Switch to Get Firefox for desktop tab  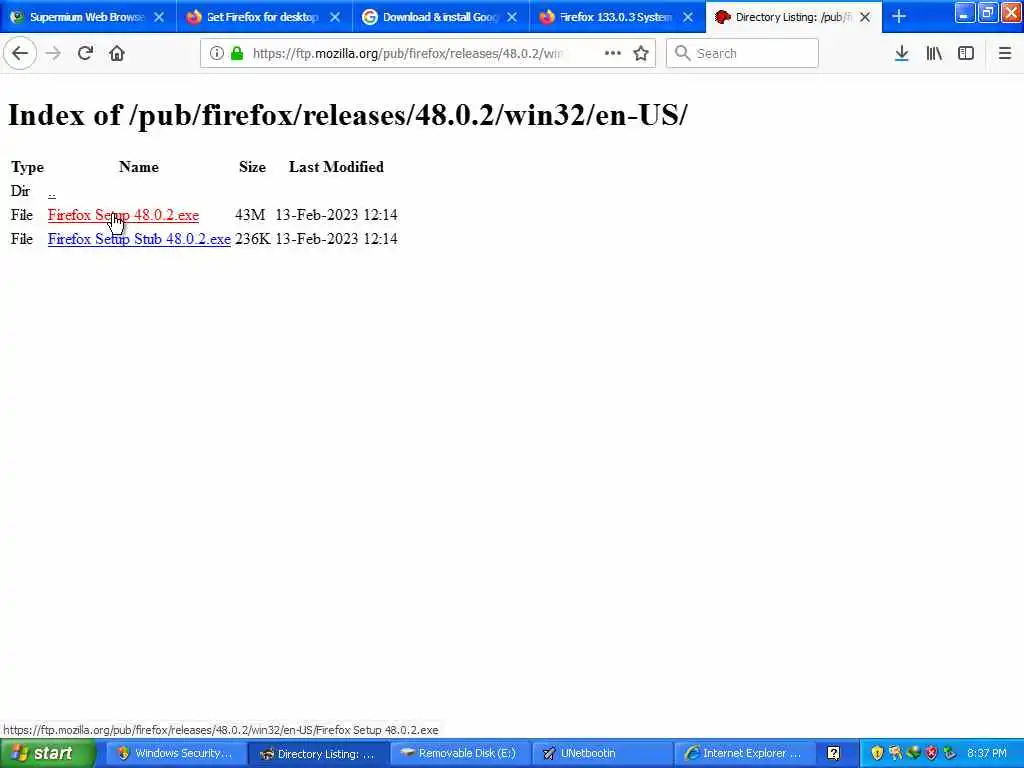262,17
